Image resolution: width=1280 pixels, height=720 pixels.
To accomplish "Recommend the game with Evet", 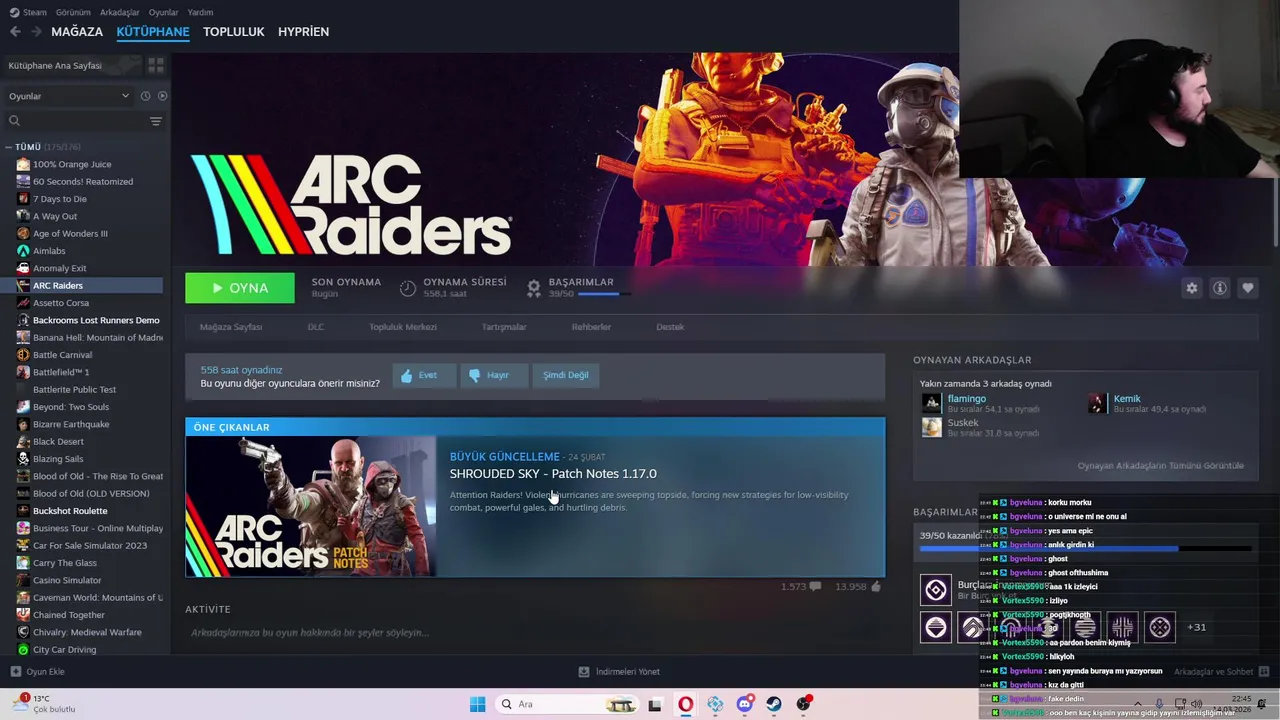I will pyautogui.click(x=424, y=375).
